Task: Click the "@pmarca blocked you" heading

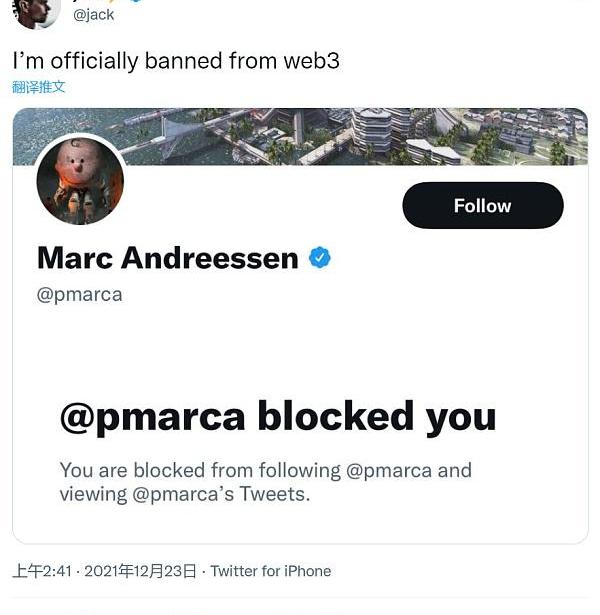Action: (x=278, y=417)
